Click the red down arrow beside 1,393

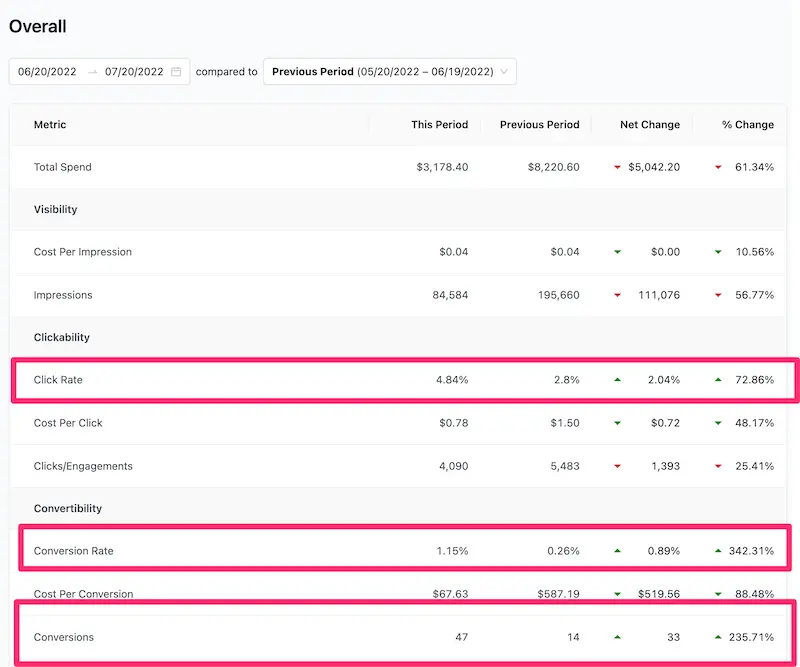[x=617, y=466]
